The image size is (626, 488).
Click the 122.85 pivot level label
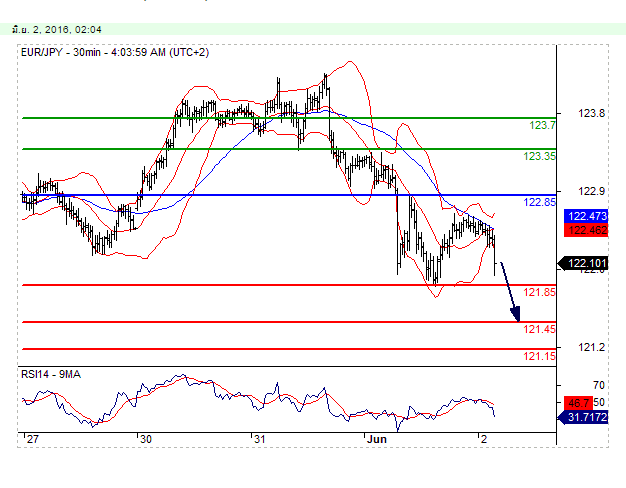pyautogui.click(x=539, y=202)
